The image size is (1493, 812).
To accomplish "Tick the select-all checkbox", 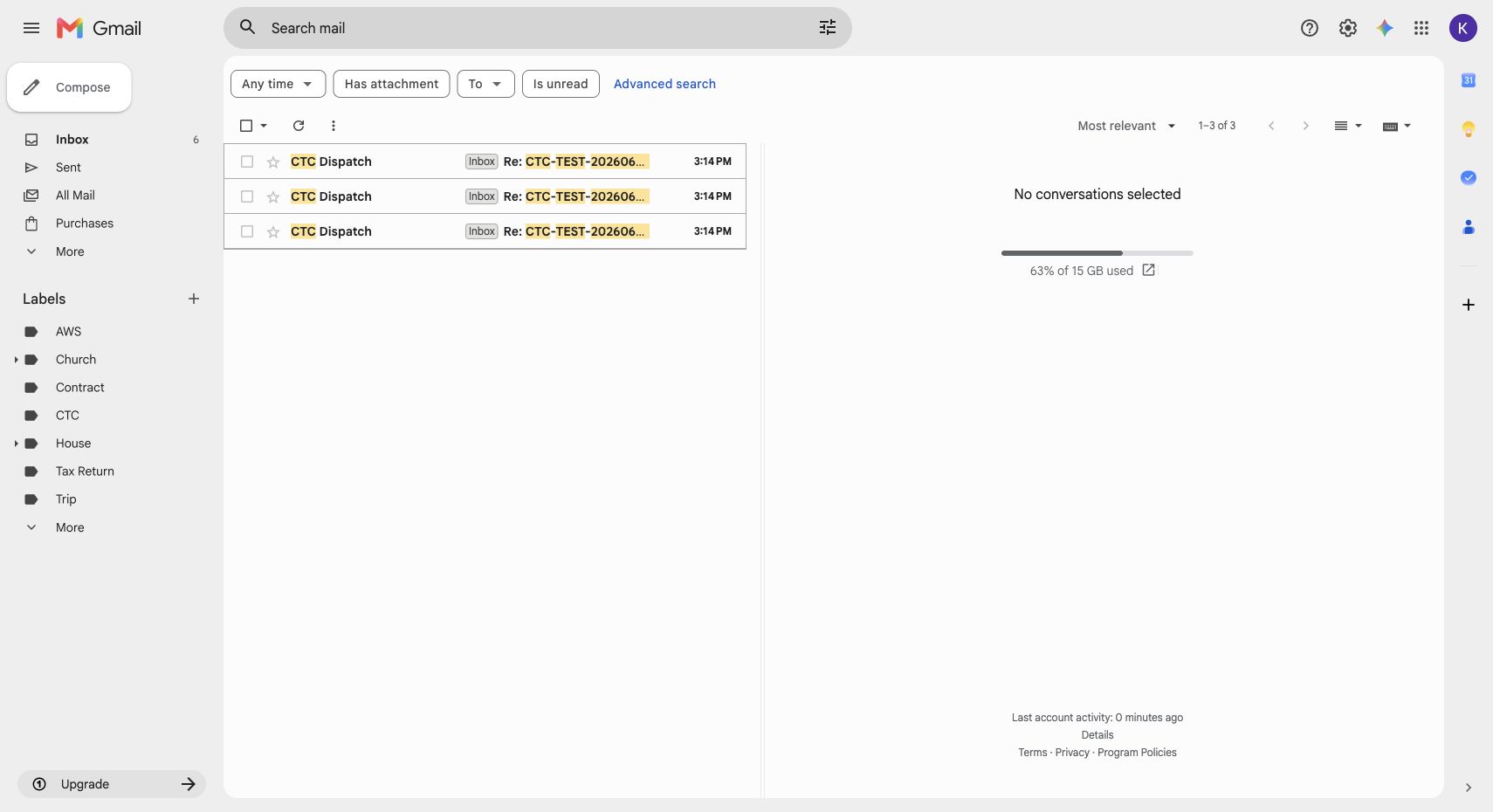I will tap(246, 126).
